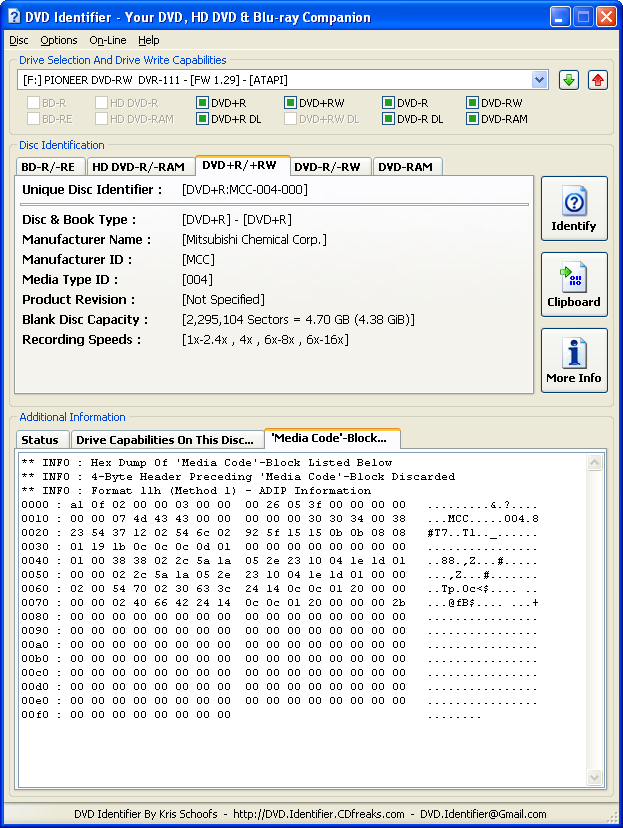Open the Help menu
This screenshot has height=828, width=623.
coord(149,40)
